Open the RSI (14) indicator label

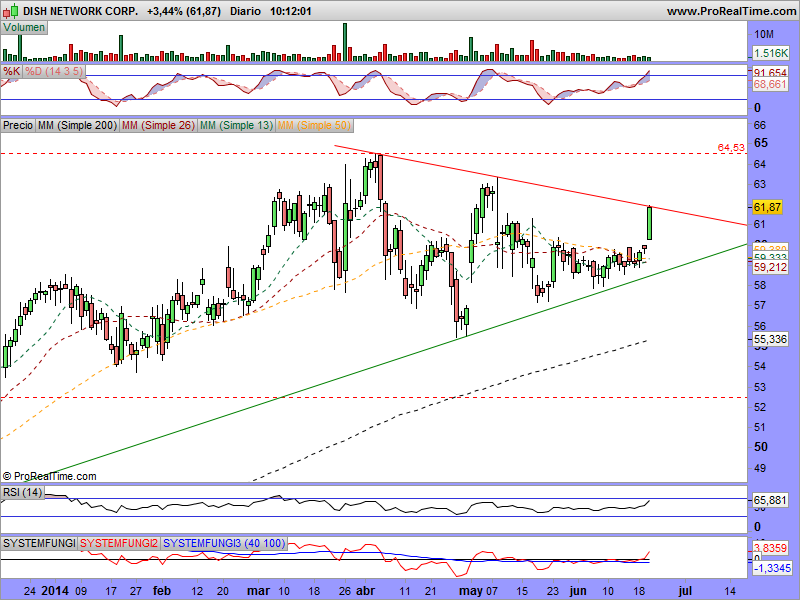click(24, 490)
